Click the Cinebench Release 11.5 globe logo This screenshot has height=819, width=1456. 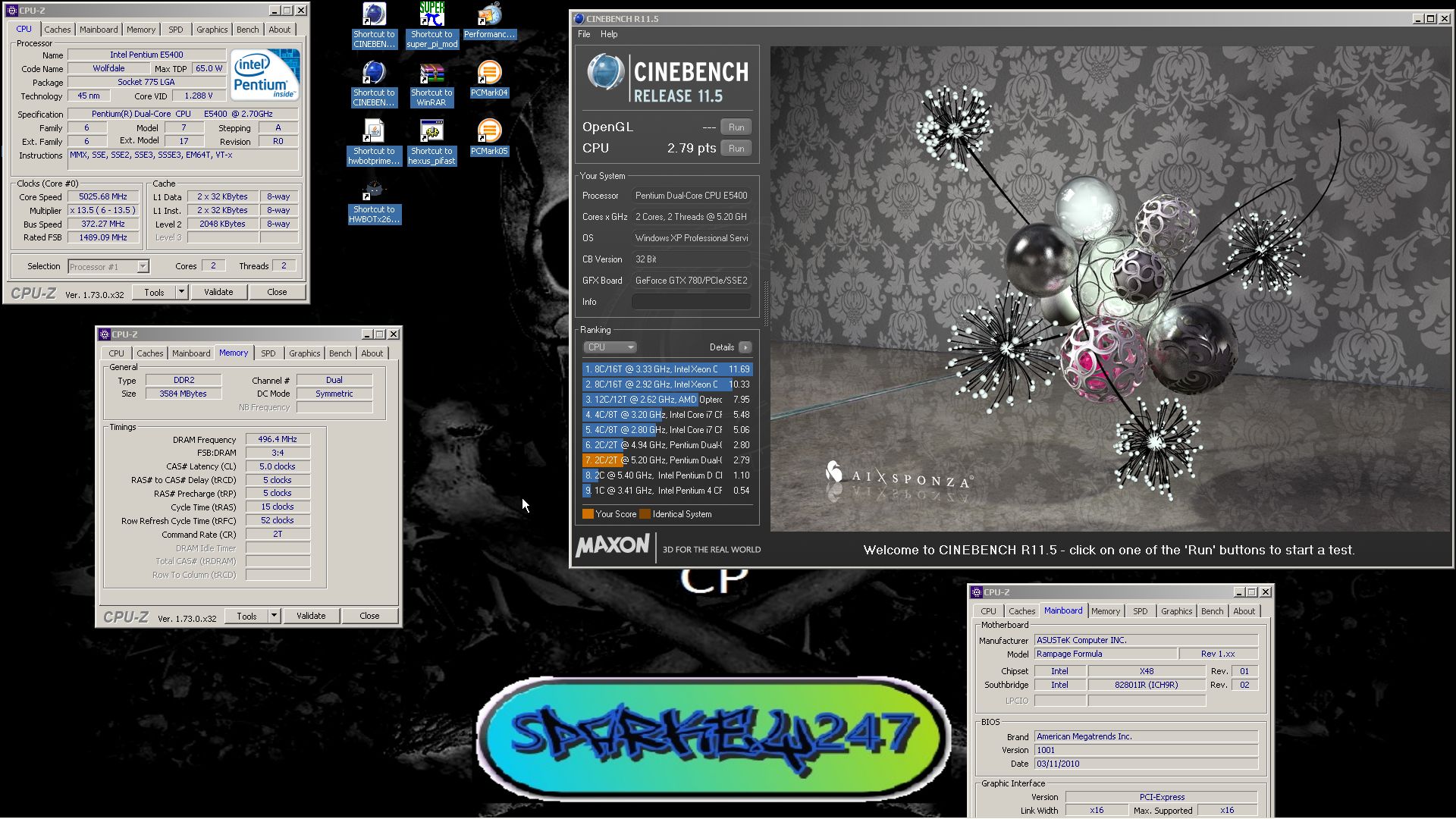point(605,73)
